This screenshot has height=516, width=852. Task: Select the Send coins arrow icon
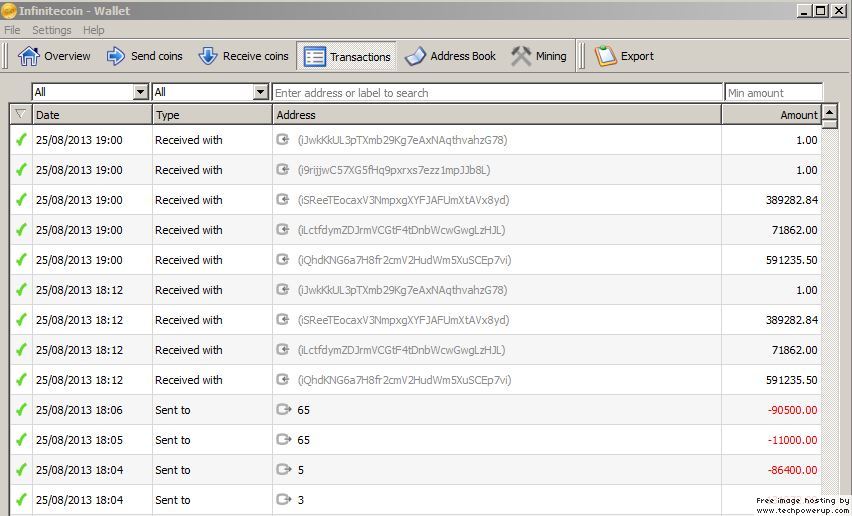tap(115, 56)
